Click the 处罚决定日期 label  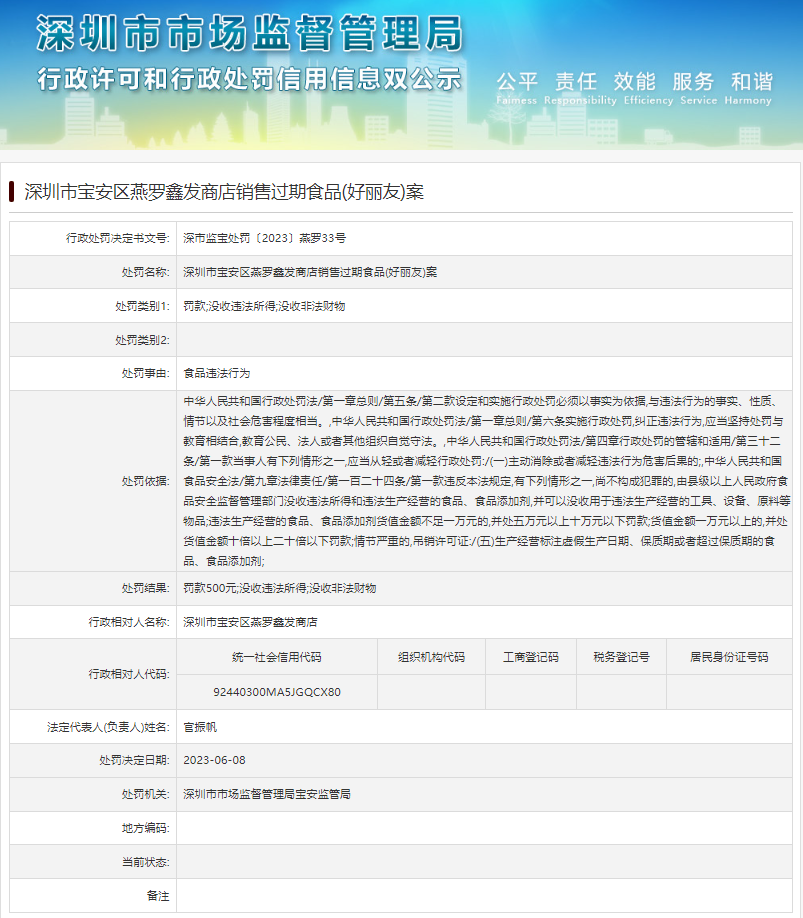pyautogui.click(x=135, y=761)
